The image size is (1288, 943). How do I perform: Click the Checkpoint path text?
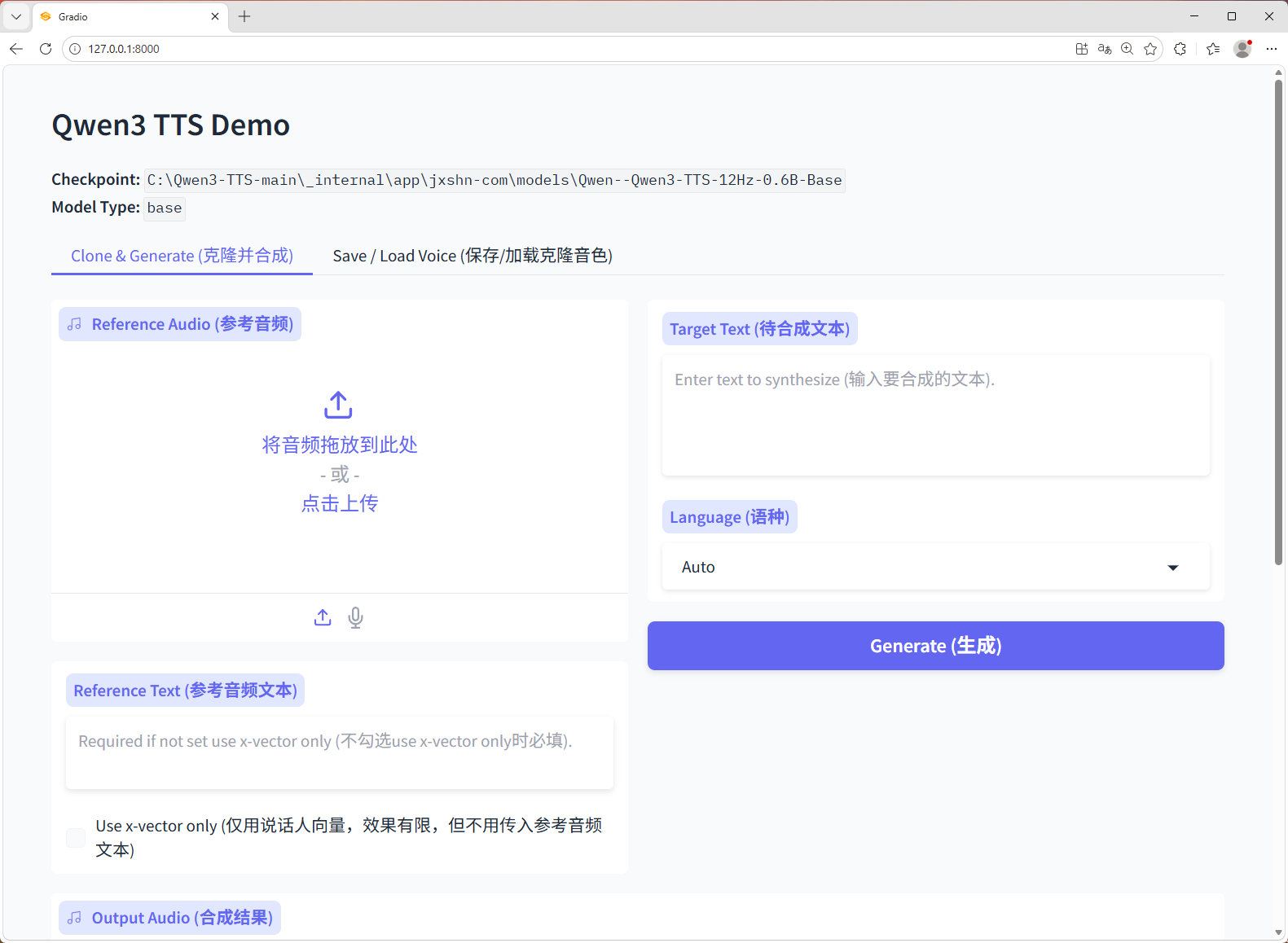[495, 180]
